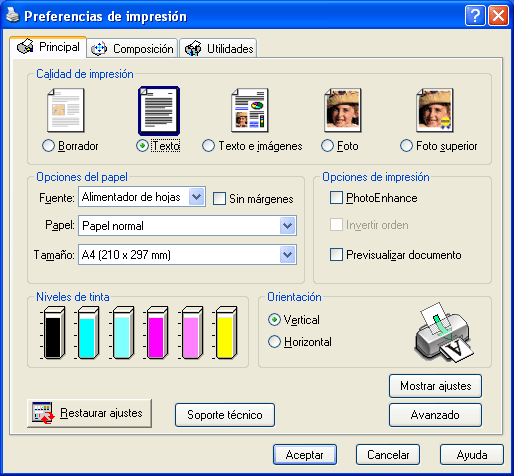Click the magenta ink level bar

coord(157,333)
